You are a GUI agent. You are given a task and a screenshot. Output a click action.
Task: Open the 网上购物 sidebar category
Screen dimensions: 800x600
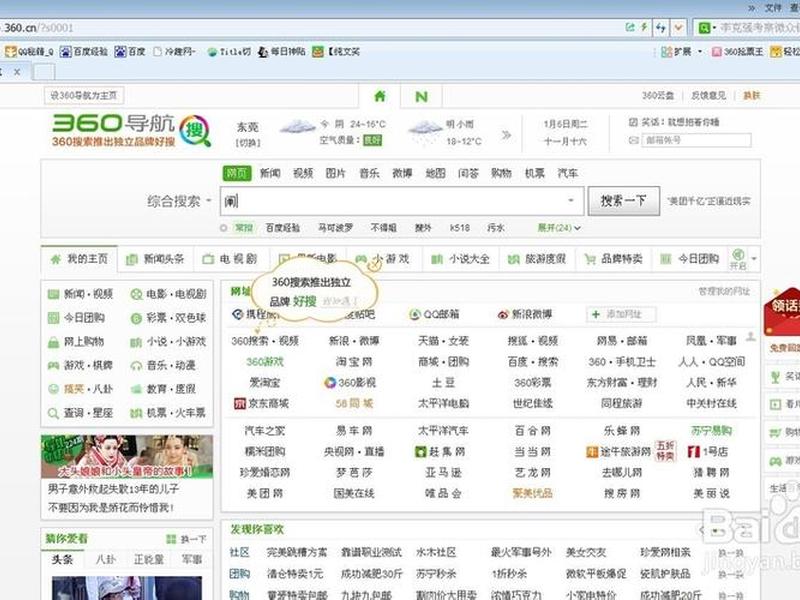click(76, 342)
